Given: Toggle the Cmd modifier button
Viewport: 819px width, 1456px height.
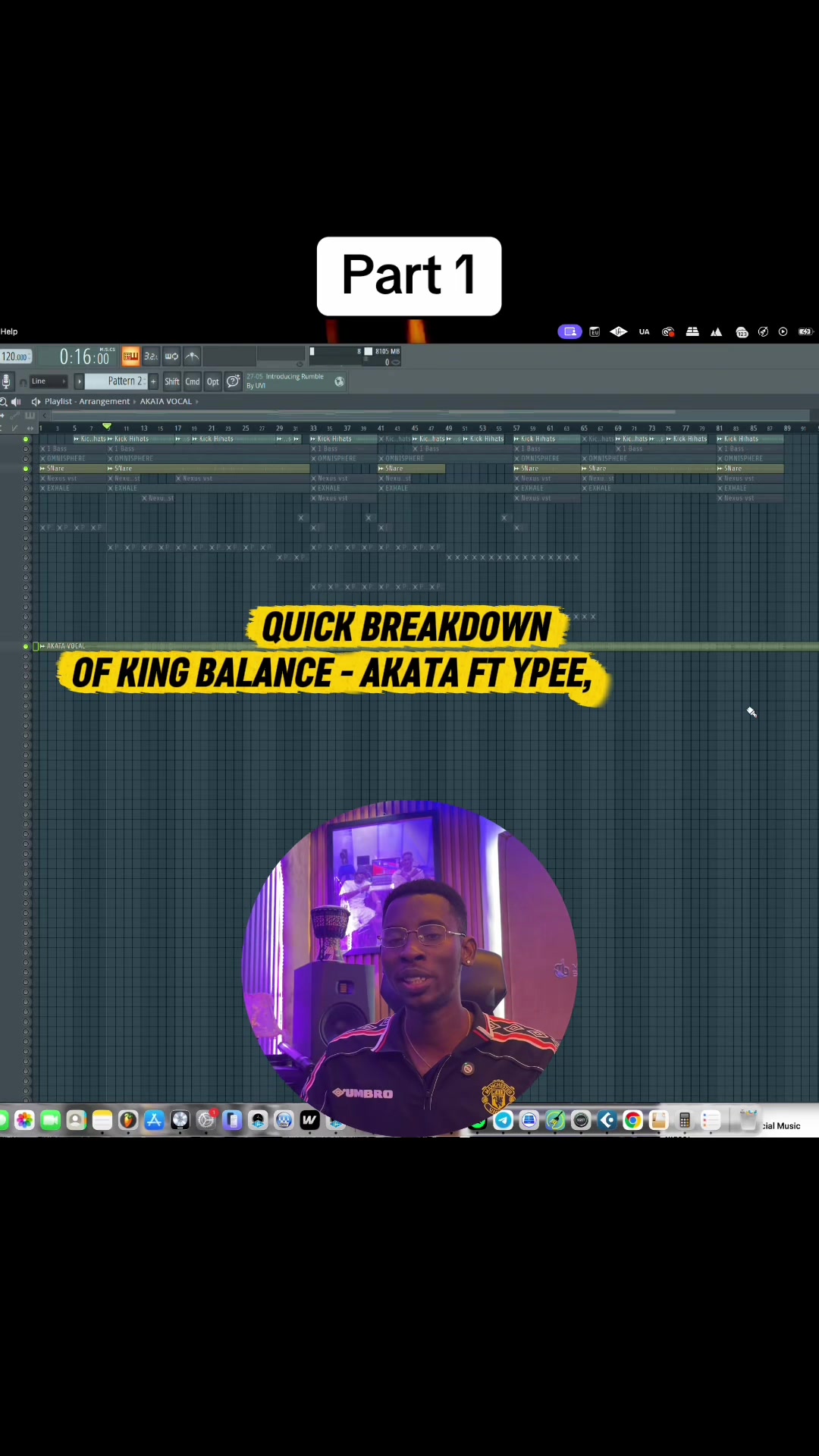Looking at the screenshot, I should (x=193, y=381).
